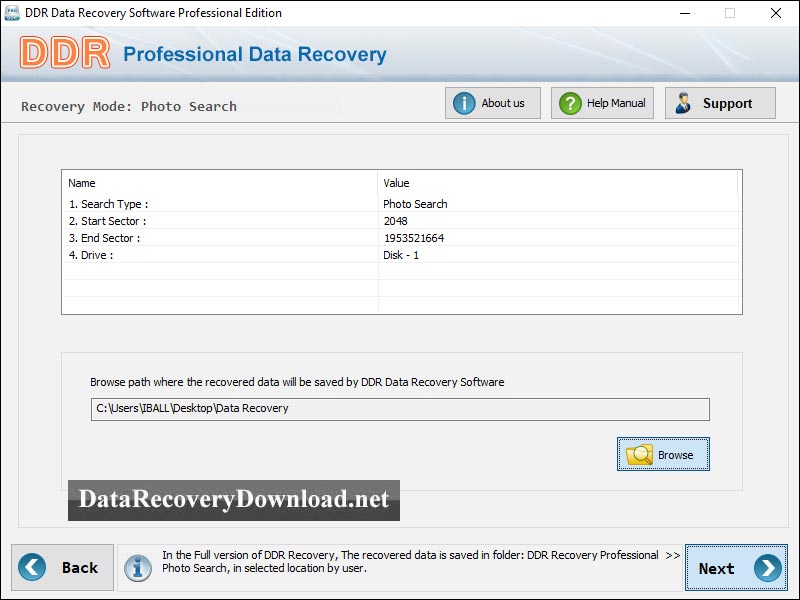Select the Drive row showing Disk - 1
The height and width of the screenshot is (600, 800).
point(399,255)
